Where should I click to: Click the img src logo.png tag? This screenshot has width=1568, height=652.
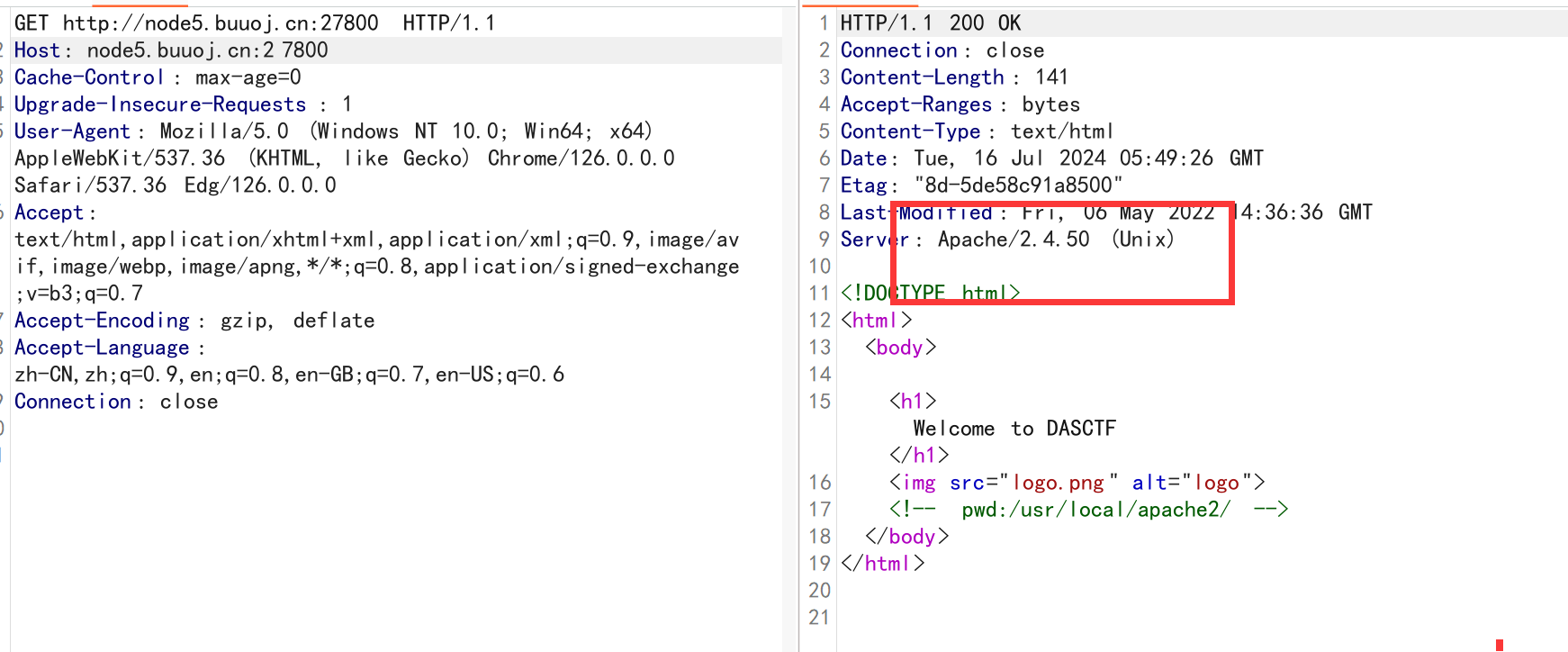[x=1077, y=483]
